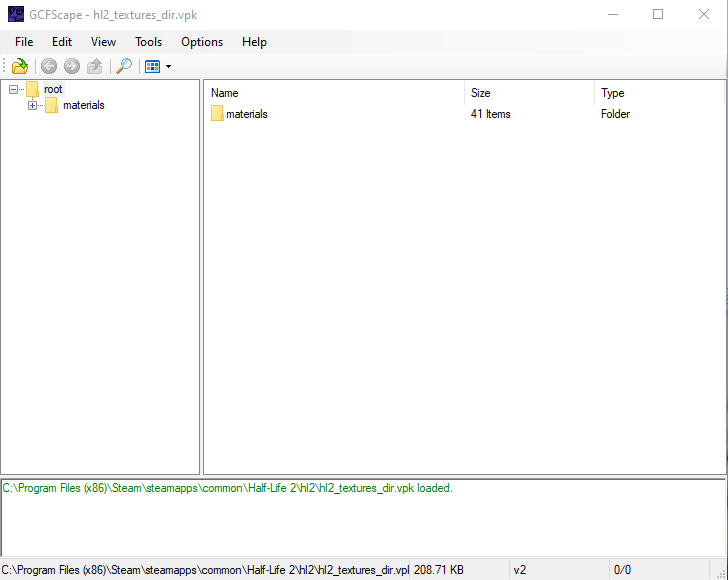Select the materials label in tree

tap(84, 105)
